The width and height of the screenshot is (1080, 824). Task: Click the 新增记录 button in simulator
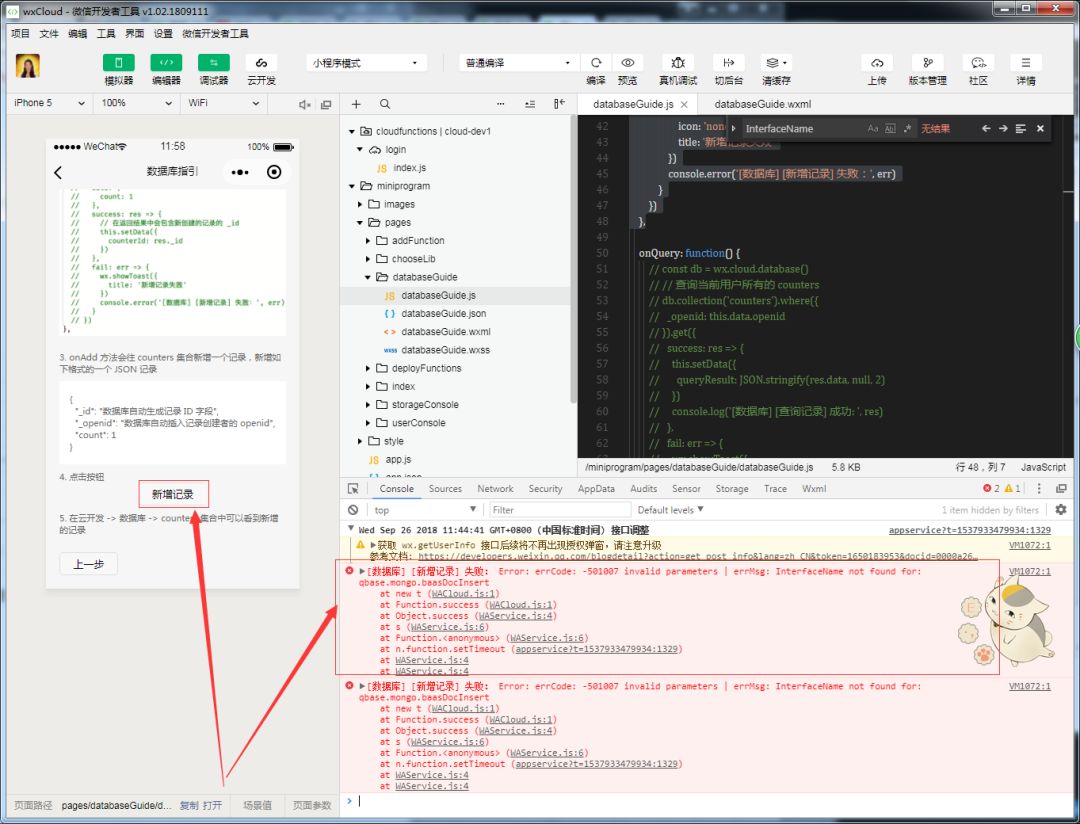click(173, 494)
